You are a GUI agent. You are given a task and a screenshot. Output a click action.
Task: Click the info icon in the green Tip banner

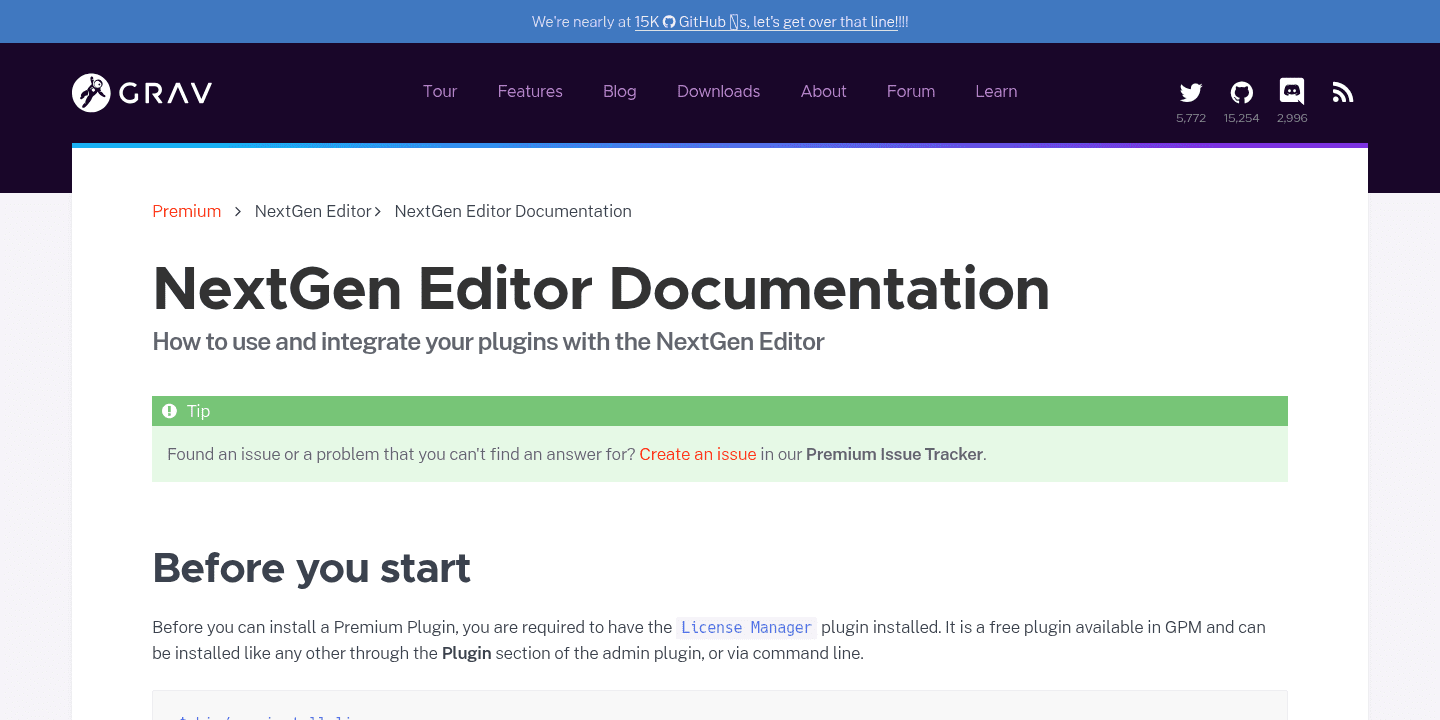(x=169, y=411)
